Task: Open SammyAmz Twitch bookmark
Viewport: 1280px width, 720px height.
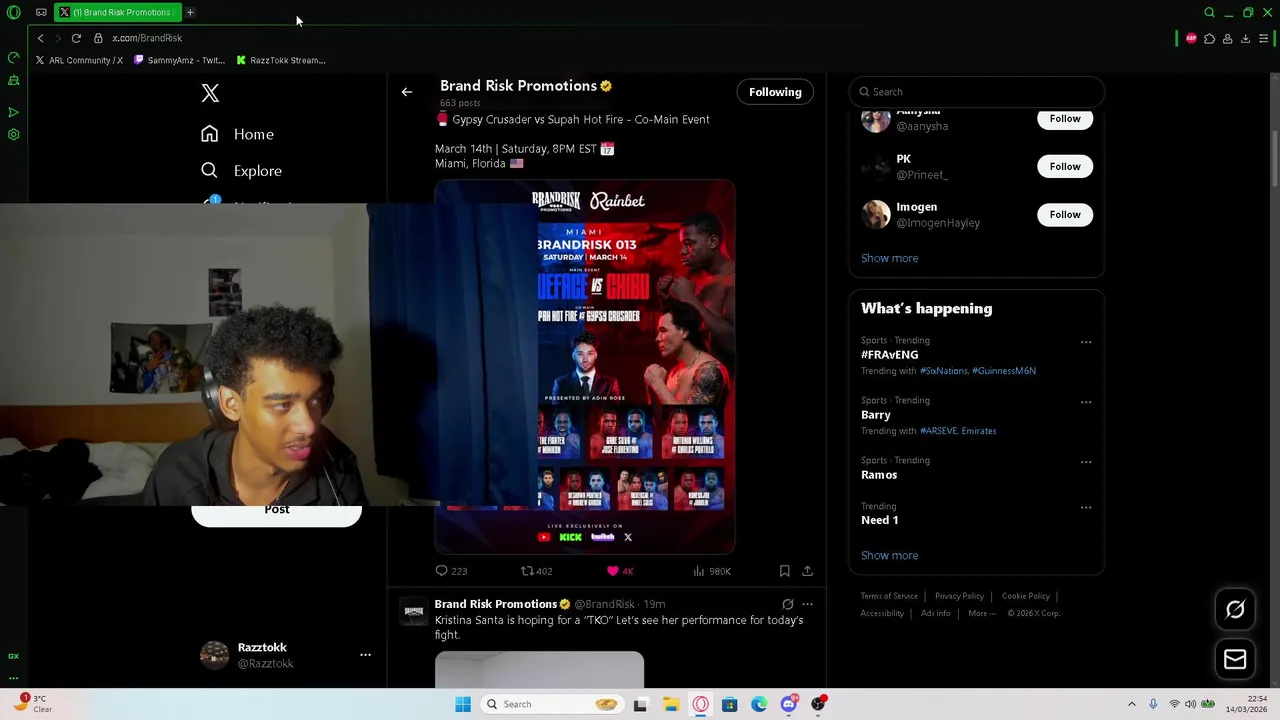Action: point(179,60)
